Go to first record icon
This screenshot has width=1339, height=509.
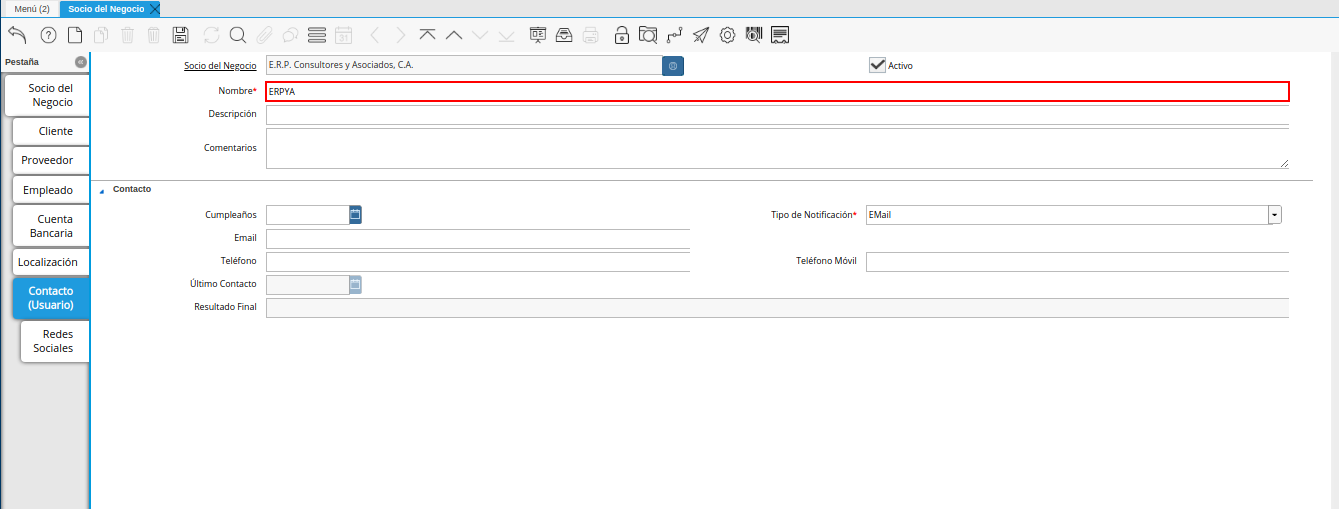coord(427,35)
